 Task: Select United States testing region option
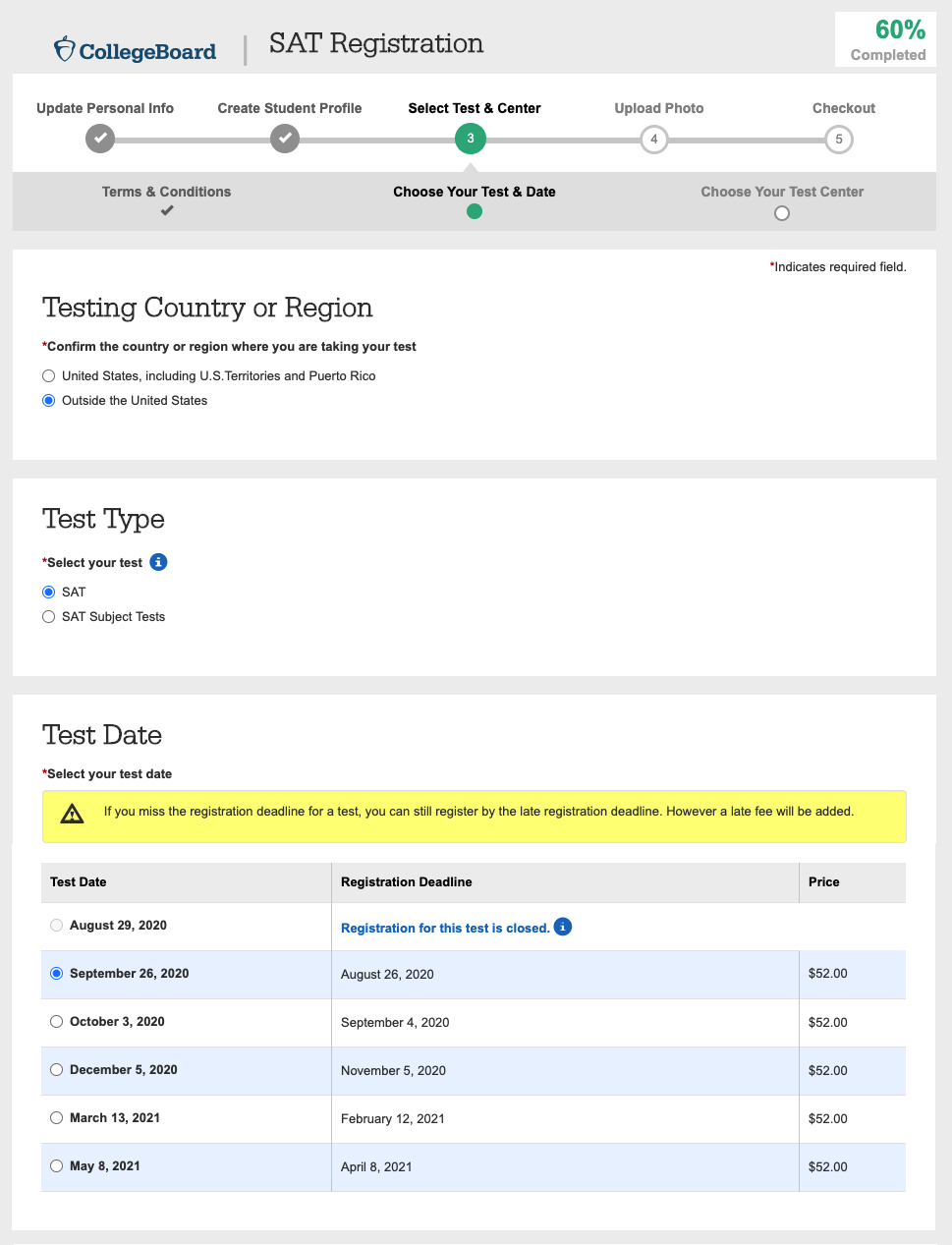[x=49, y=376]
